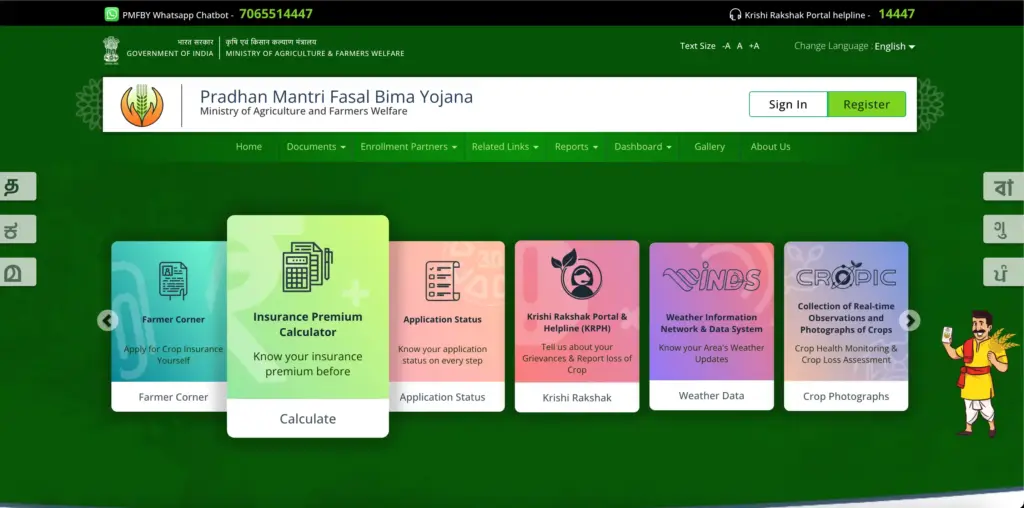This screenshot has width=1024, height=508.
Task: Open the Home menu item
Action: tap(249, 147)
